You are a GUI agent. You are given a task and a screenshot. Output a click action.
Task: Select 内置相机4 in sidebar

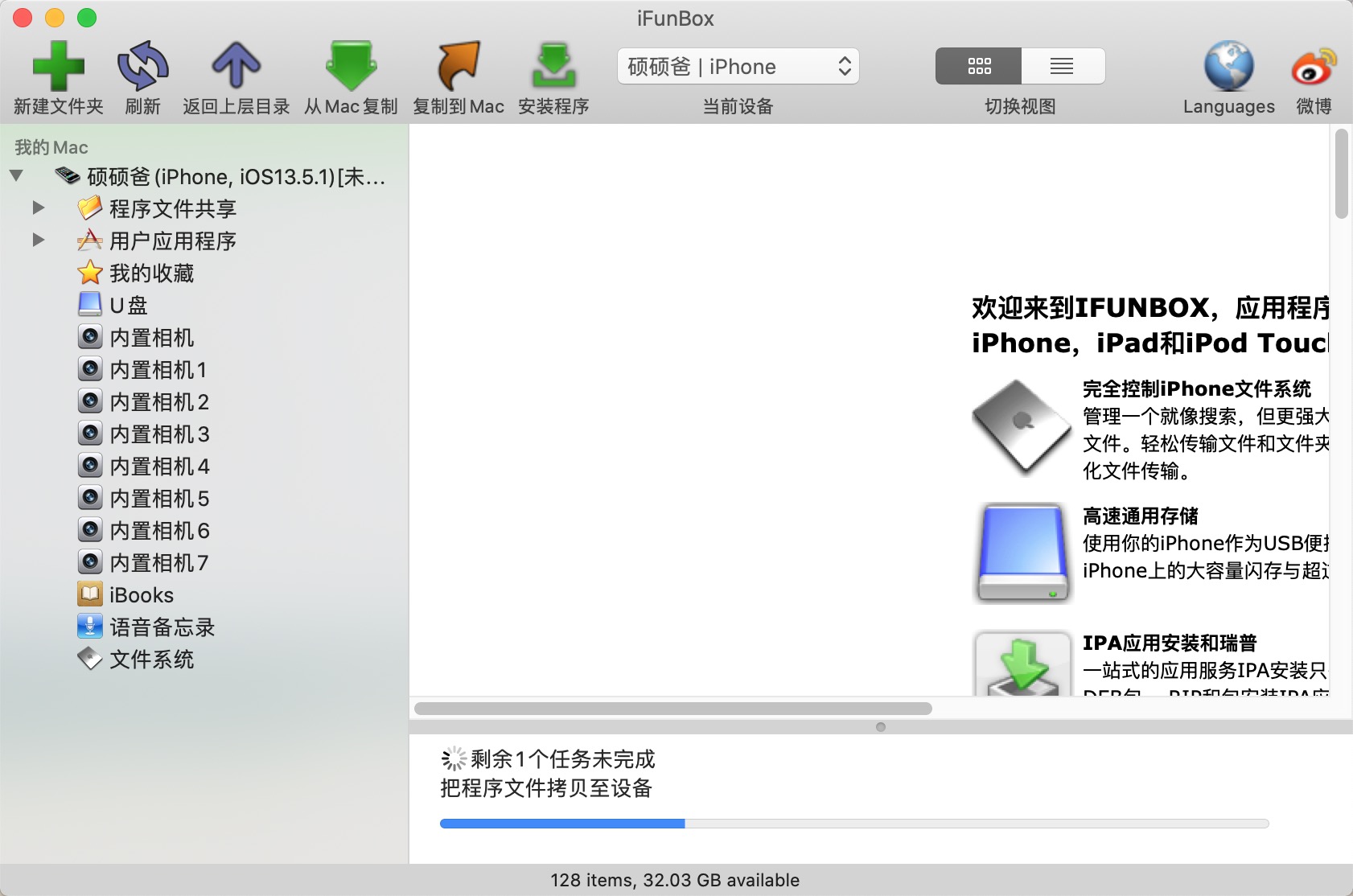(x=204, y=466)
